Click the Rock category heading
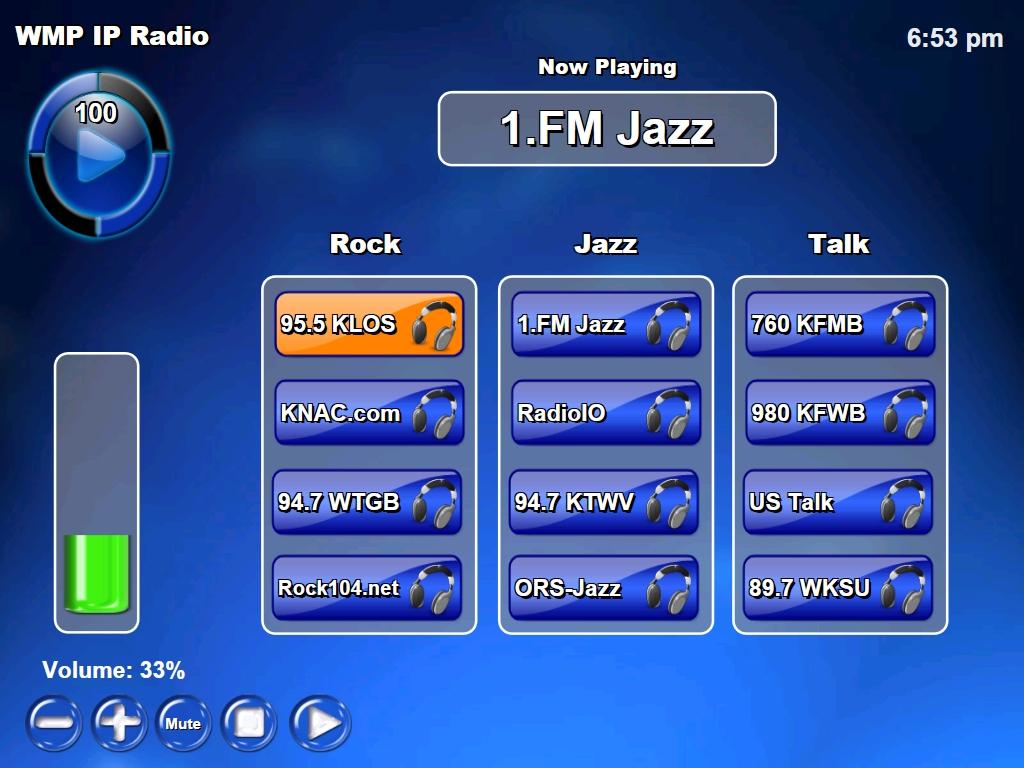The image size is (1024, 768). [x=366, y=244]
